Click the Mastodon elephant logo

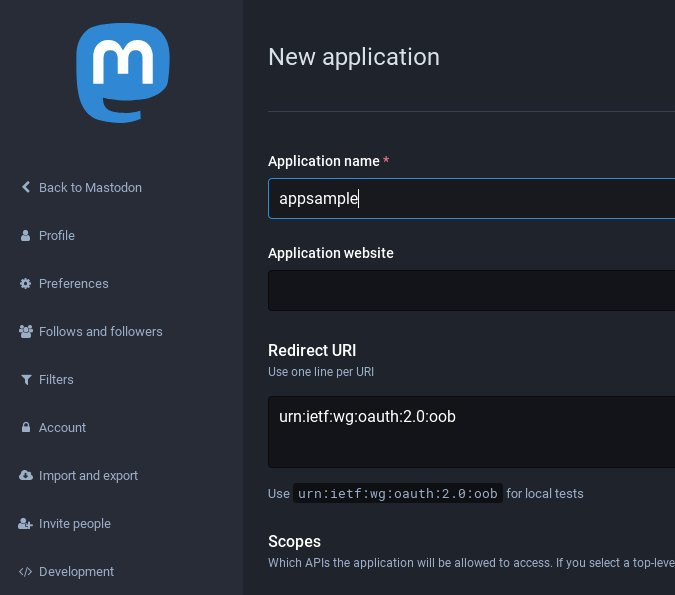[x=122, y=73]
